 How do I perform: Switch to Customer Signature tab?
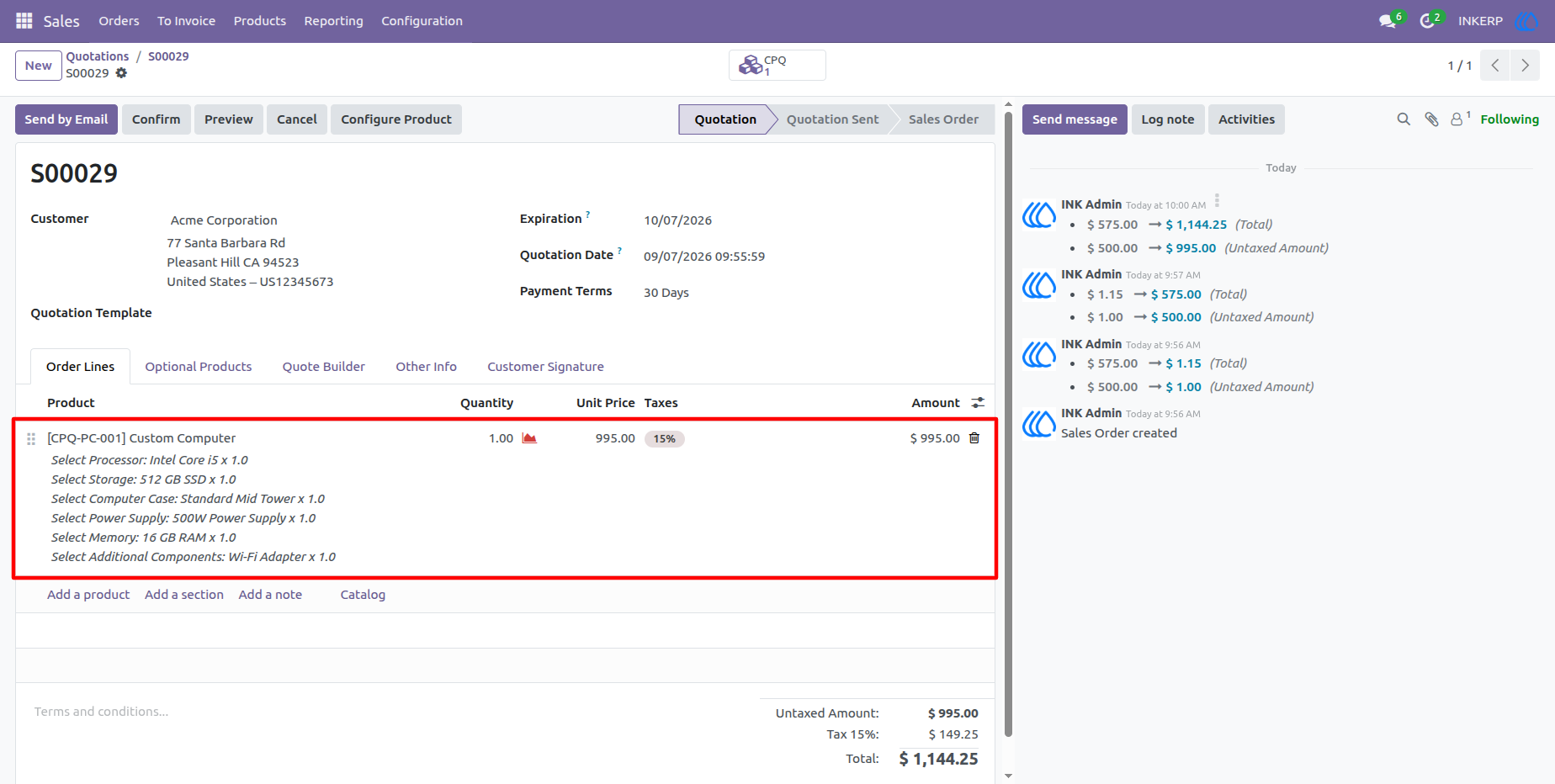click(545, 367)
